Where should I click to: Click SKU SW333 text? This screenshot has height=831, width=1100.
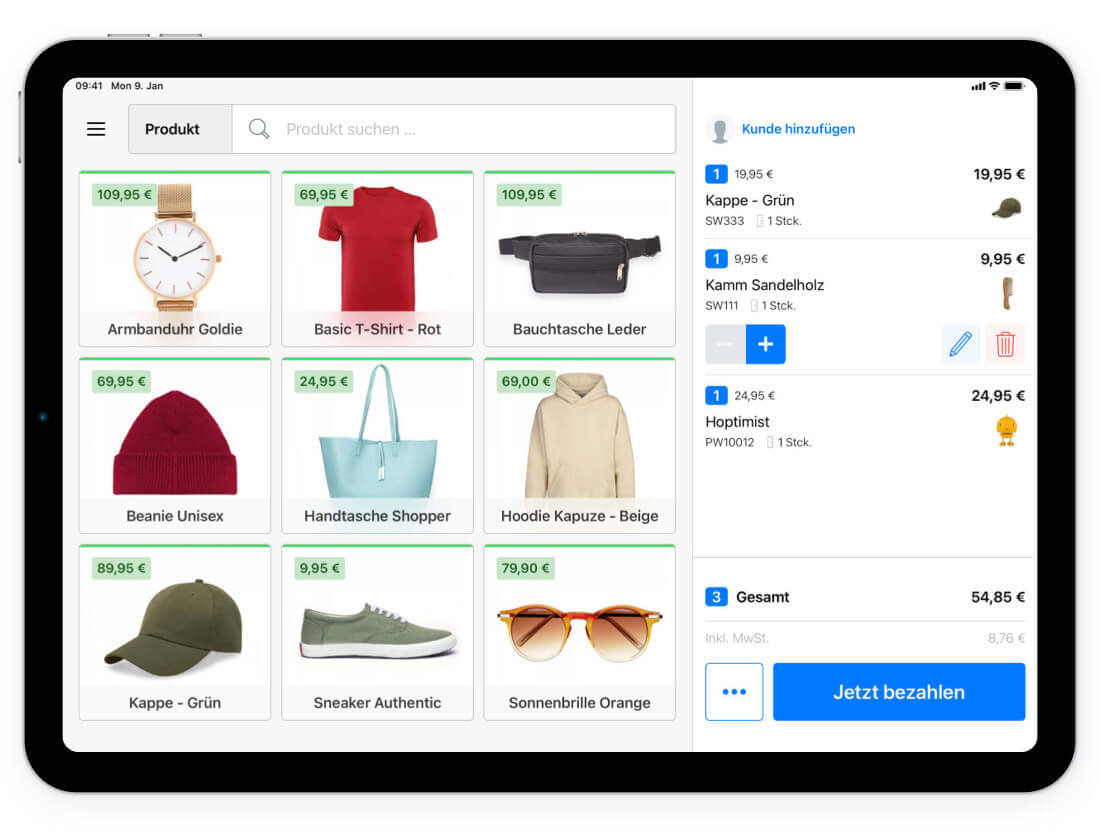tap(725, 221)
